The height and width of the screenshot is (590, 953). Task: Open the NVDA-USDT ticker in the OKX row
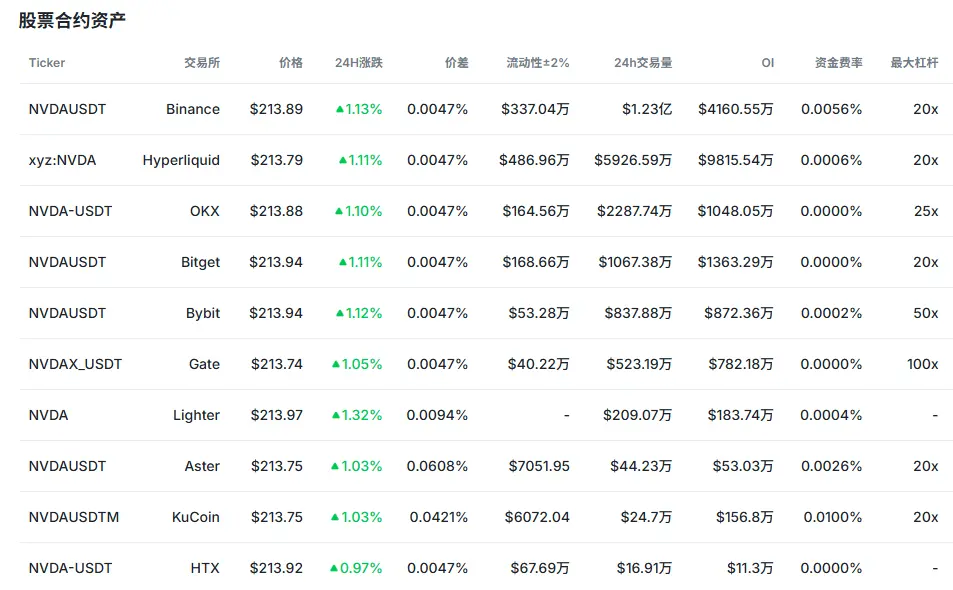pos(71,211)
